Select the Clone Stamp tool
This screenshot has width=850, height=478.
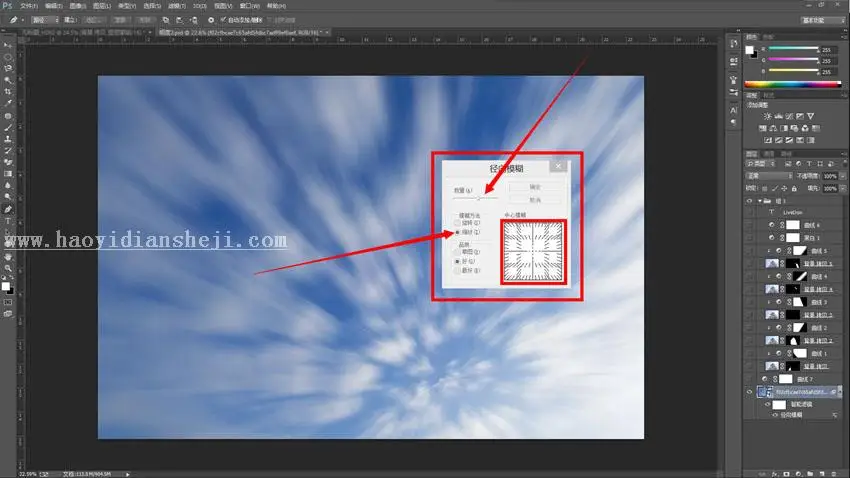coord(8,139)
